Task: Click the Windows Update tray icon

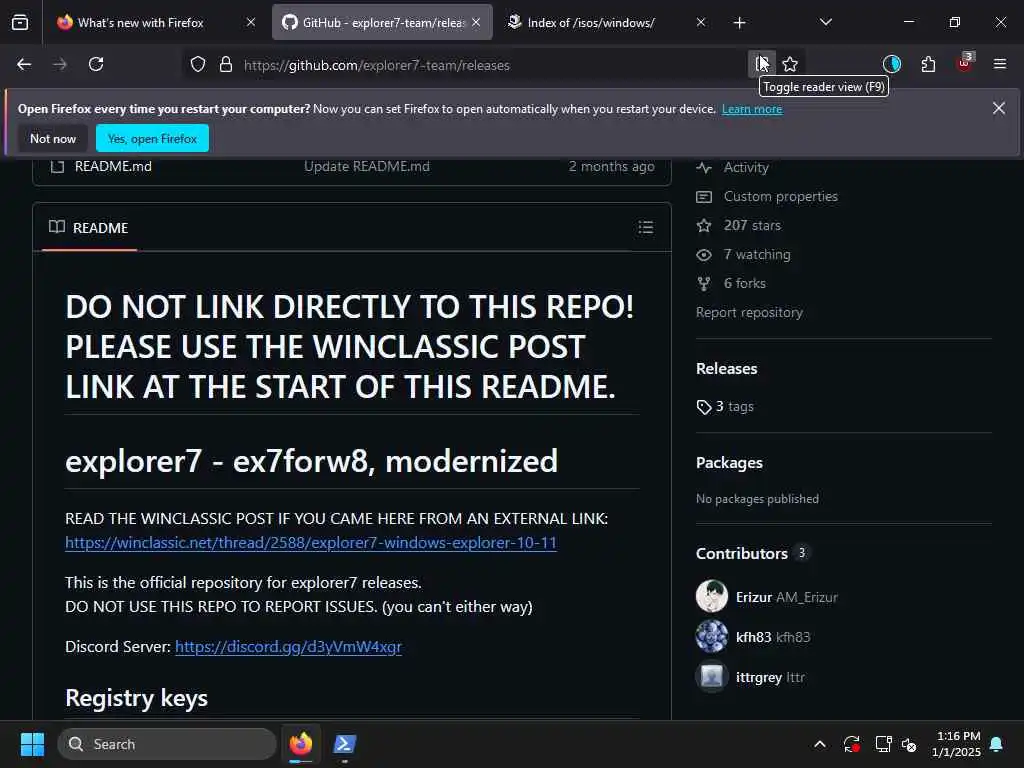Action: coord(852,744)
